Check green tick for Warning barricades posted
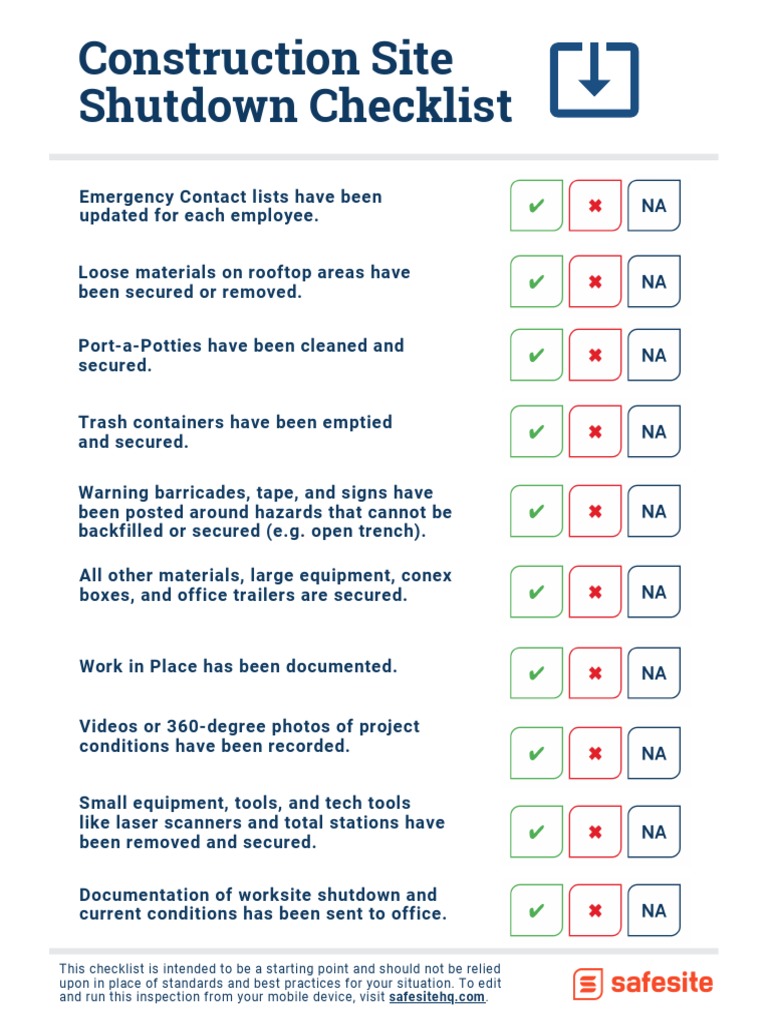This screenshot has height=1024, width=768. (536, 511)
